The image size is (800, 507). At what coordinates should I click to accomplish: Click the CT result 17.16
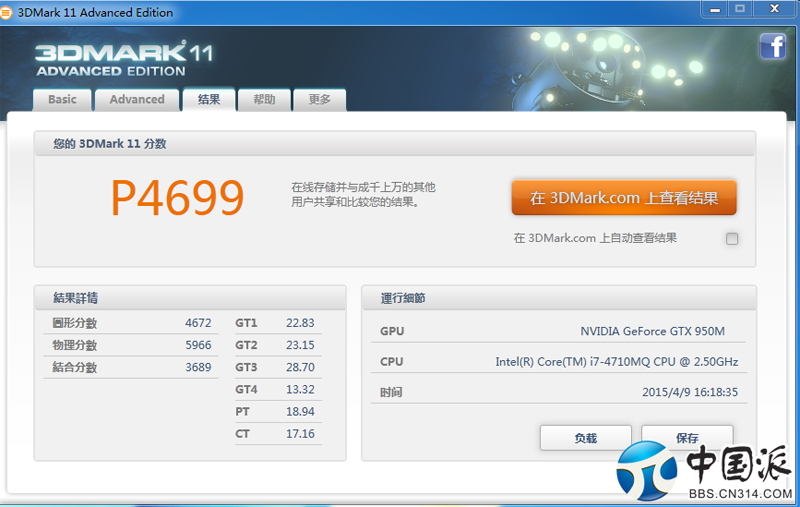tap(300, 434)
